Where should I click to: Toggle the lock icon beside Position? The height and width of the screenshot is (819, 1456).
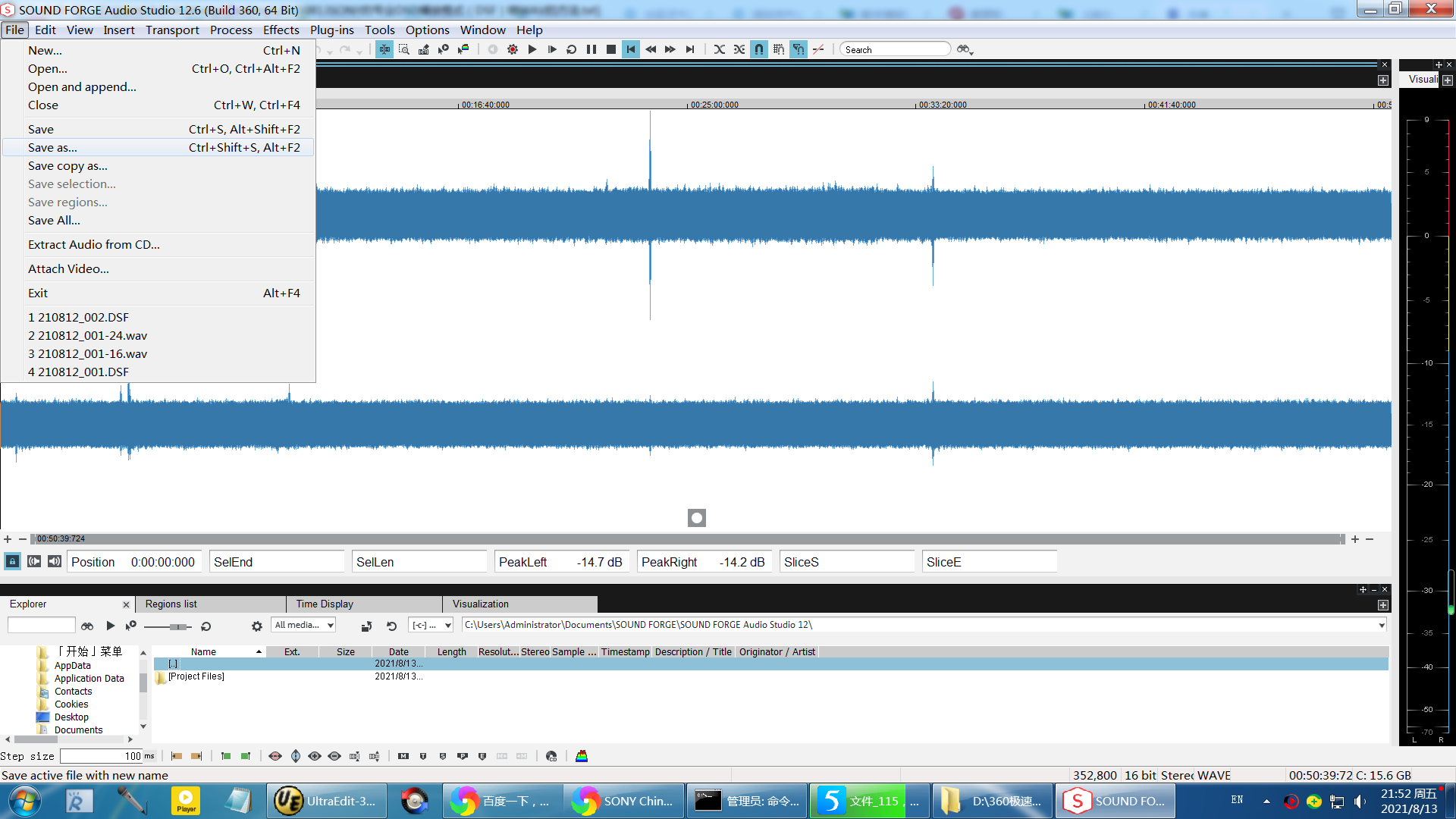point(12,561)
